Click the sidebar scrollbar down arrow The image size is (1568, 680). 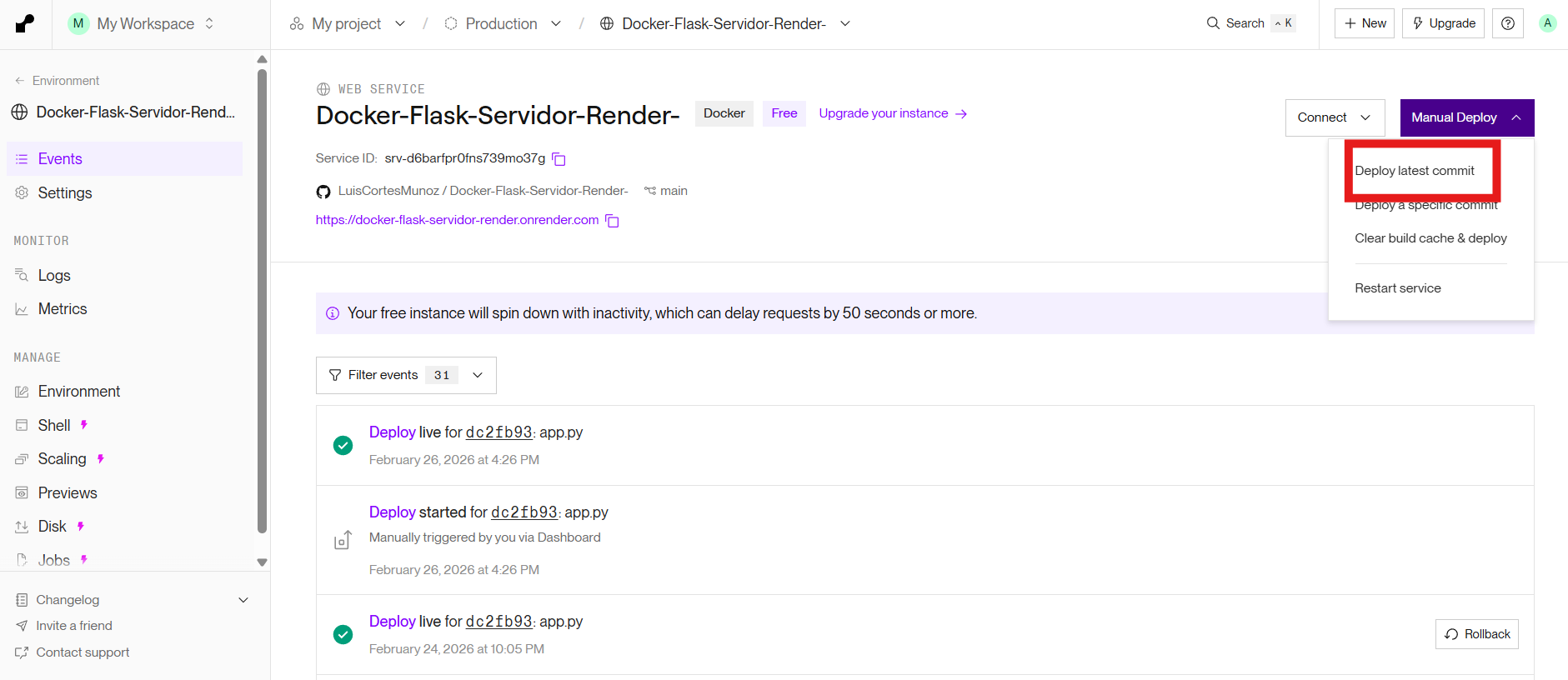pyautogui.click(x=262, y=562)
